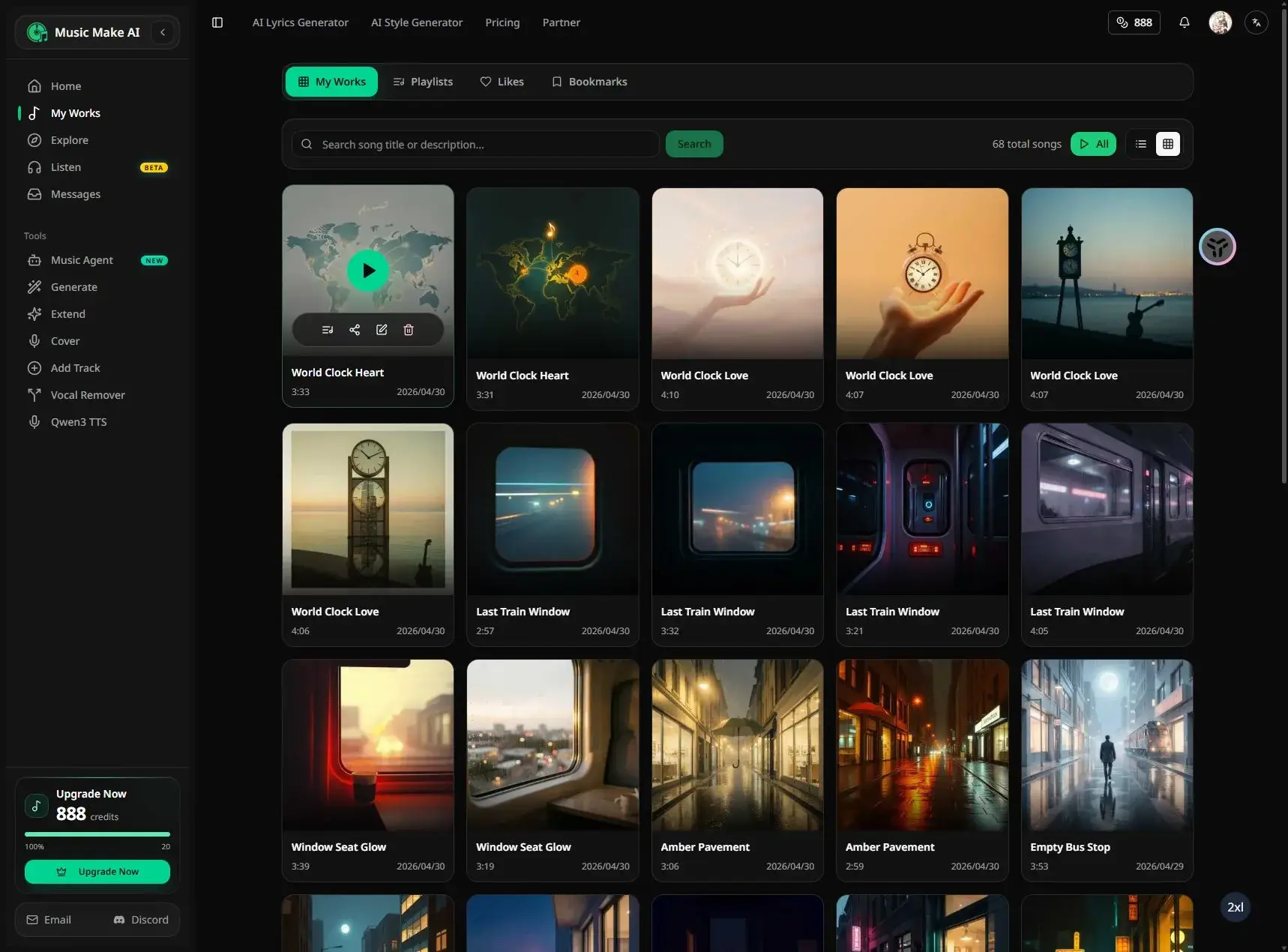The height and width of the screenshot is (952, 1288).
Task: Switch to the Bookmarks tab
Action: (589, 82)
